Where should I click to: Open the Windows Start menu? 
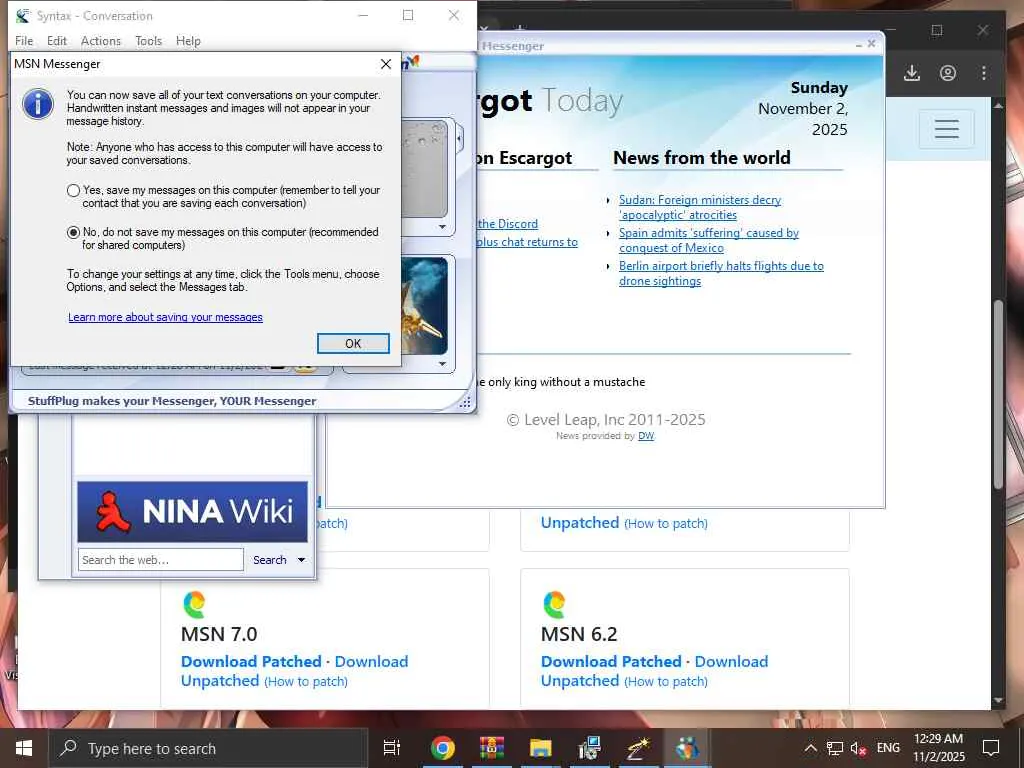click(24, 748)
